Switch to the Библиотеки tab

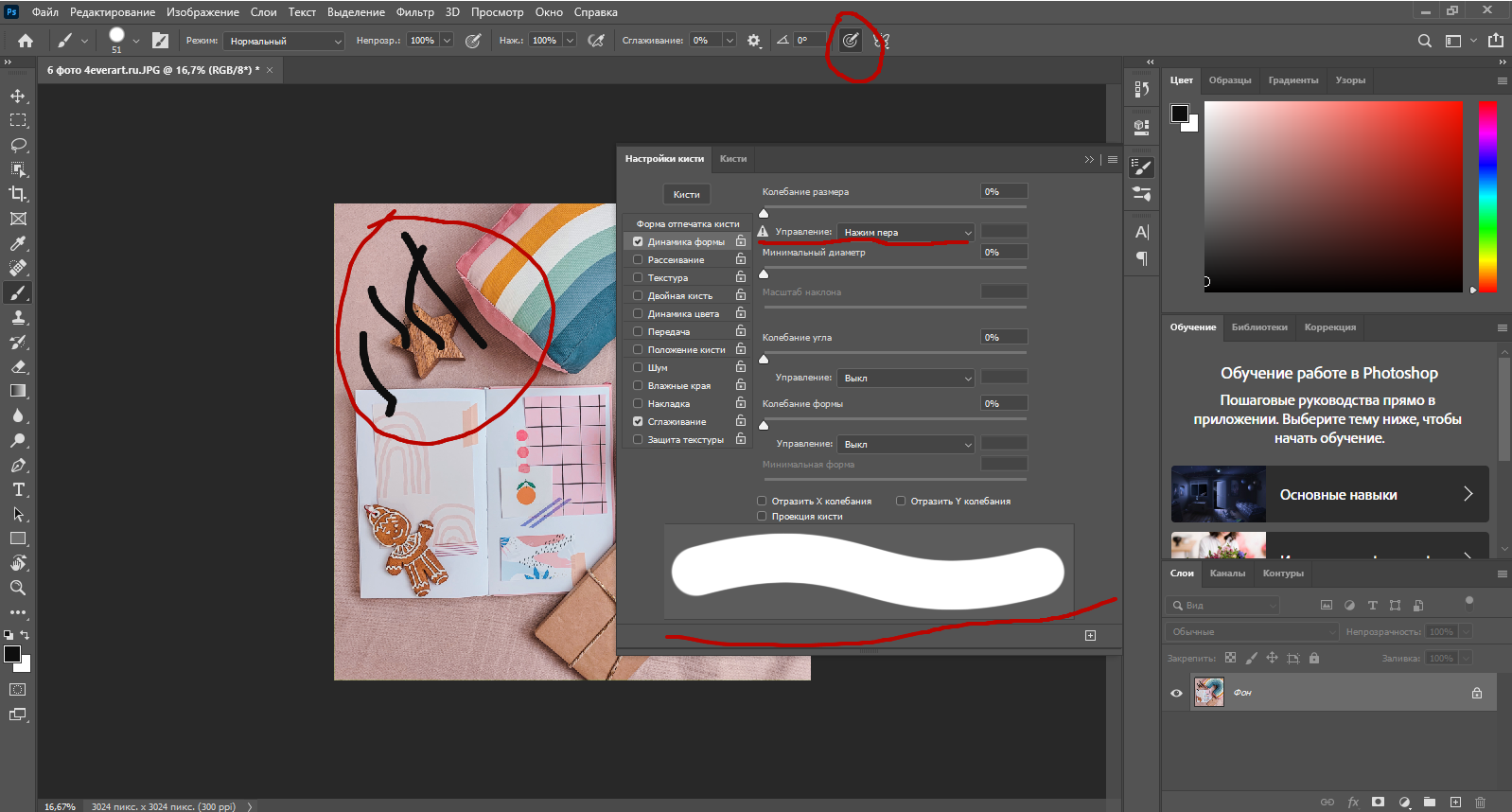tap(1259, 327)
